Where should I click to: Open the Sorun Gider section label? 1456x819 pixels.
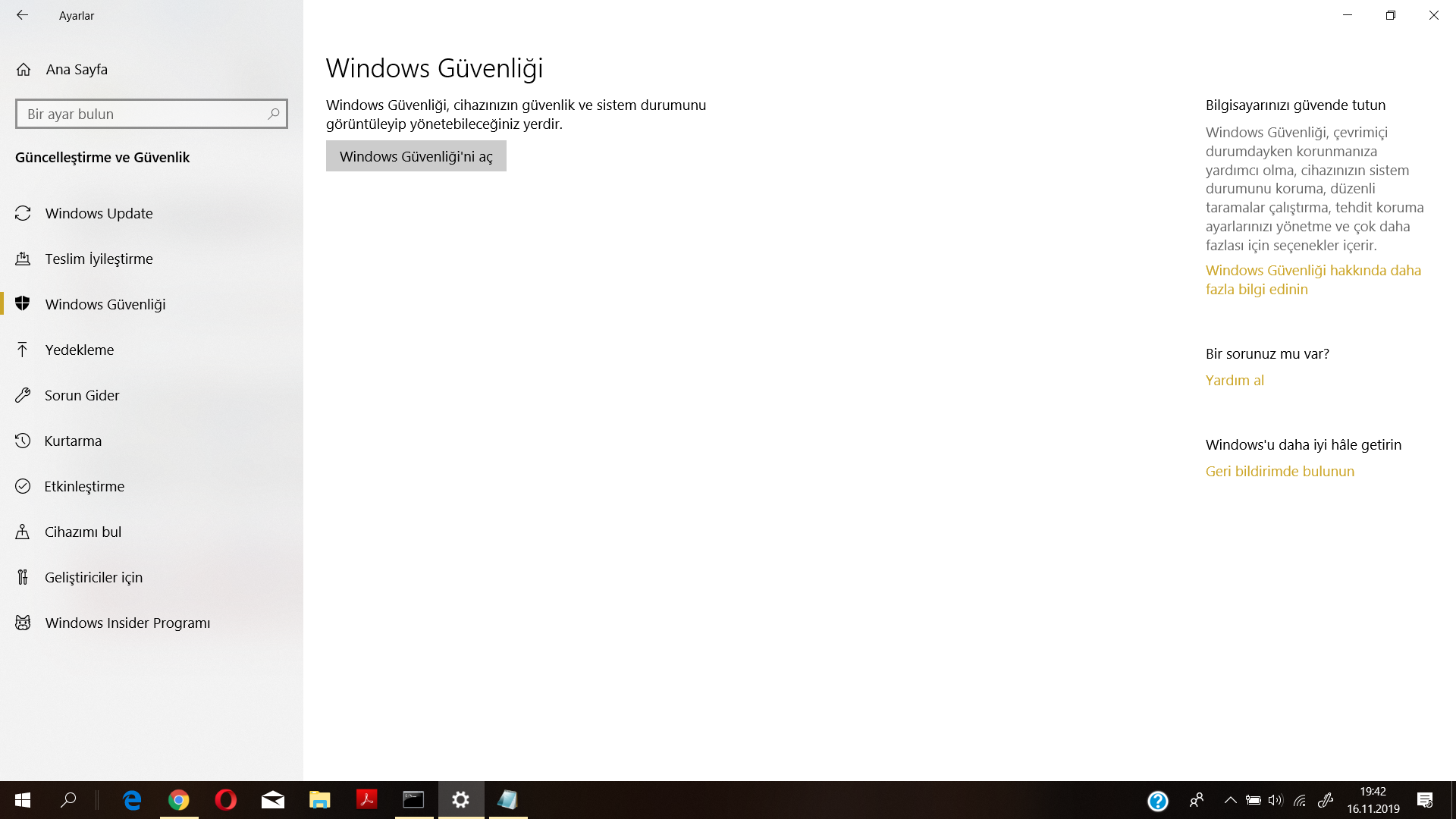[82, 395]
